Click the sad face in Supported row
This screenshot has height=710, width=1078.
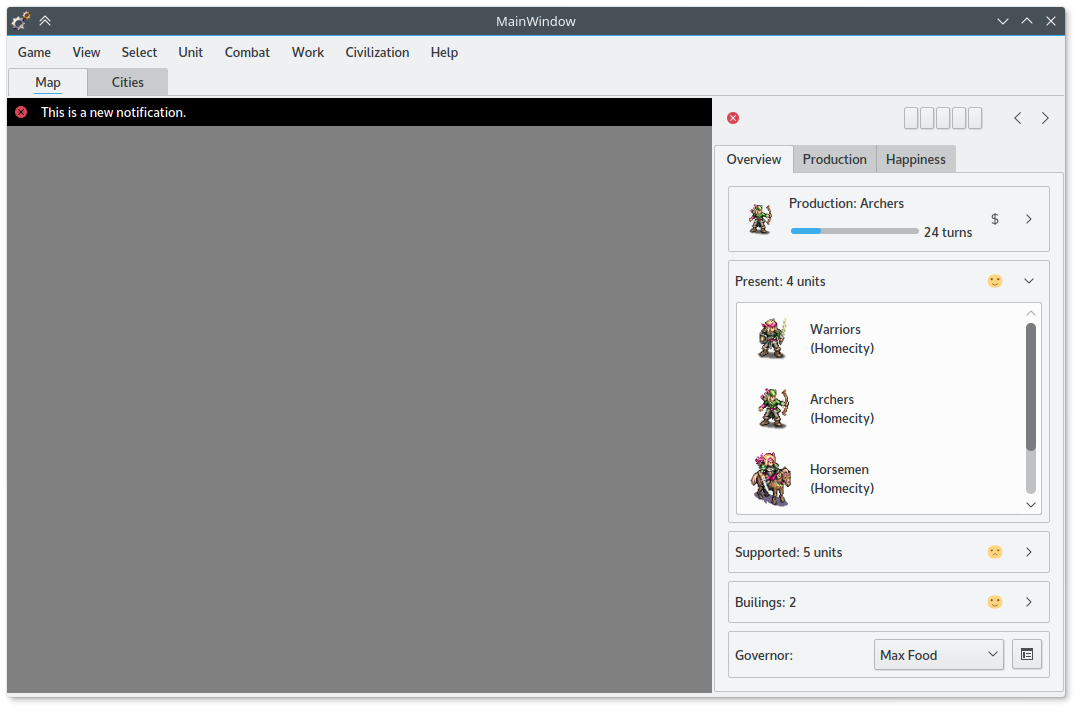pyautogui.click(x=994, y=552)
